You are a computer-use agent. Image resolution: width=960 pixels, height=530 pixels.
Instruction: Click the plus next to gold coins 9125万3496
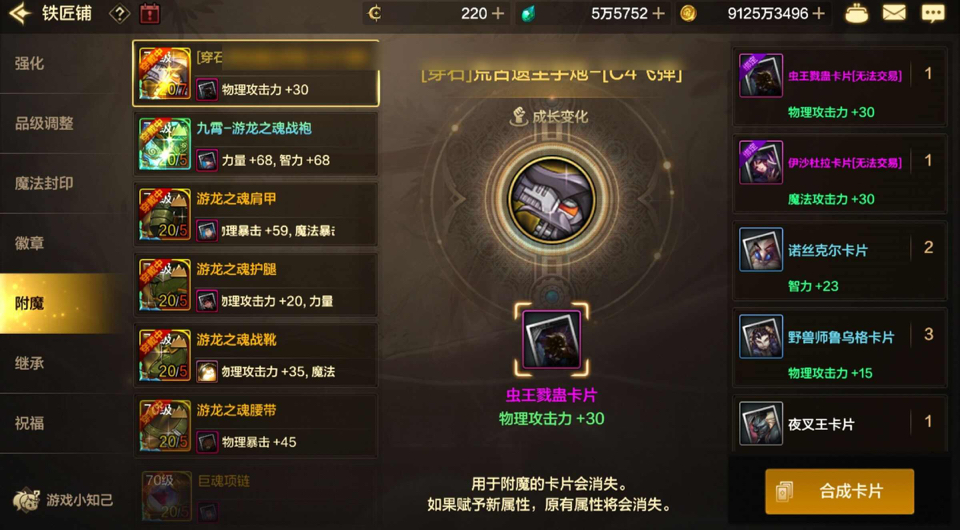click(x=819, y=13)
